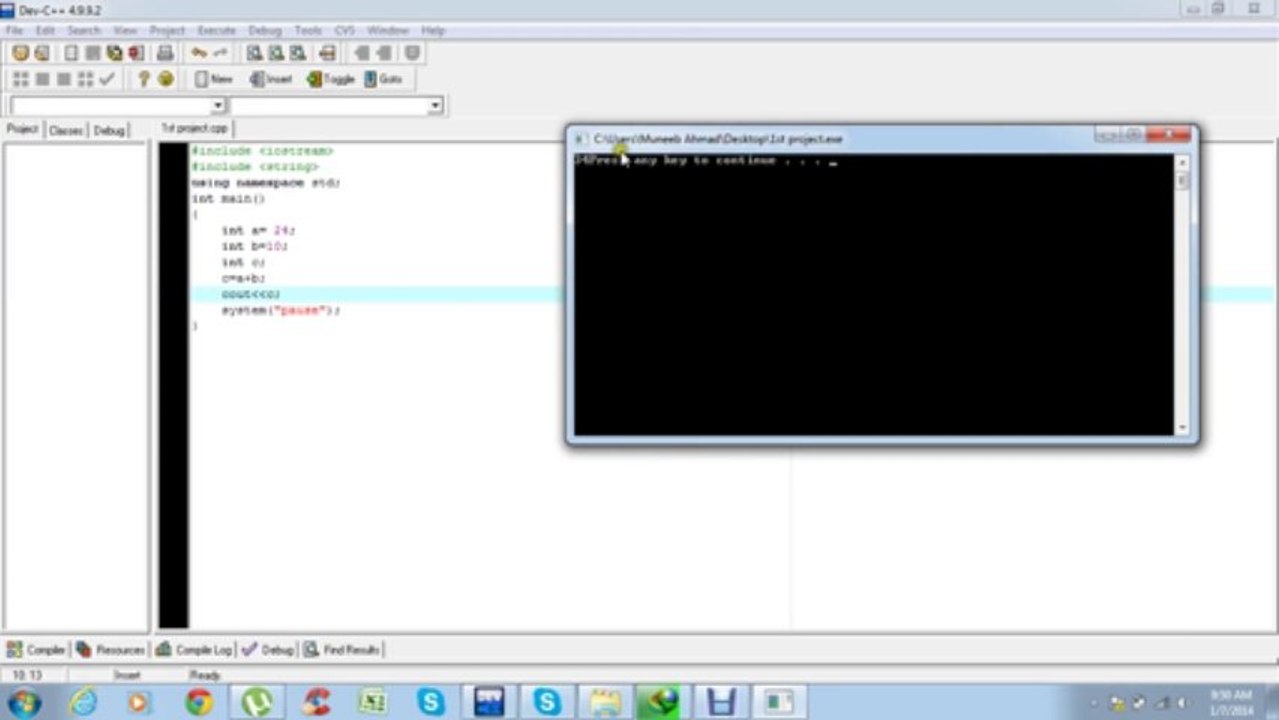Open the first class browser combo box
This screenshot has width=1279, height=720.
pos(217,105)
